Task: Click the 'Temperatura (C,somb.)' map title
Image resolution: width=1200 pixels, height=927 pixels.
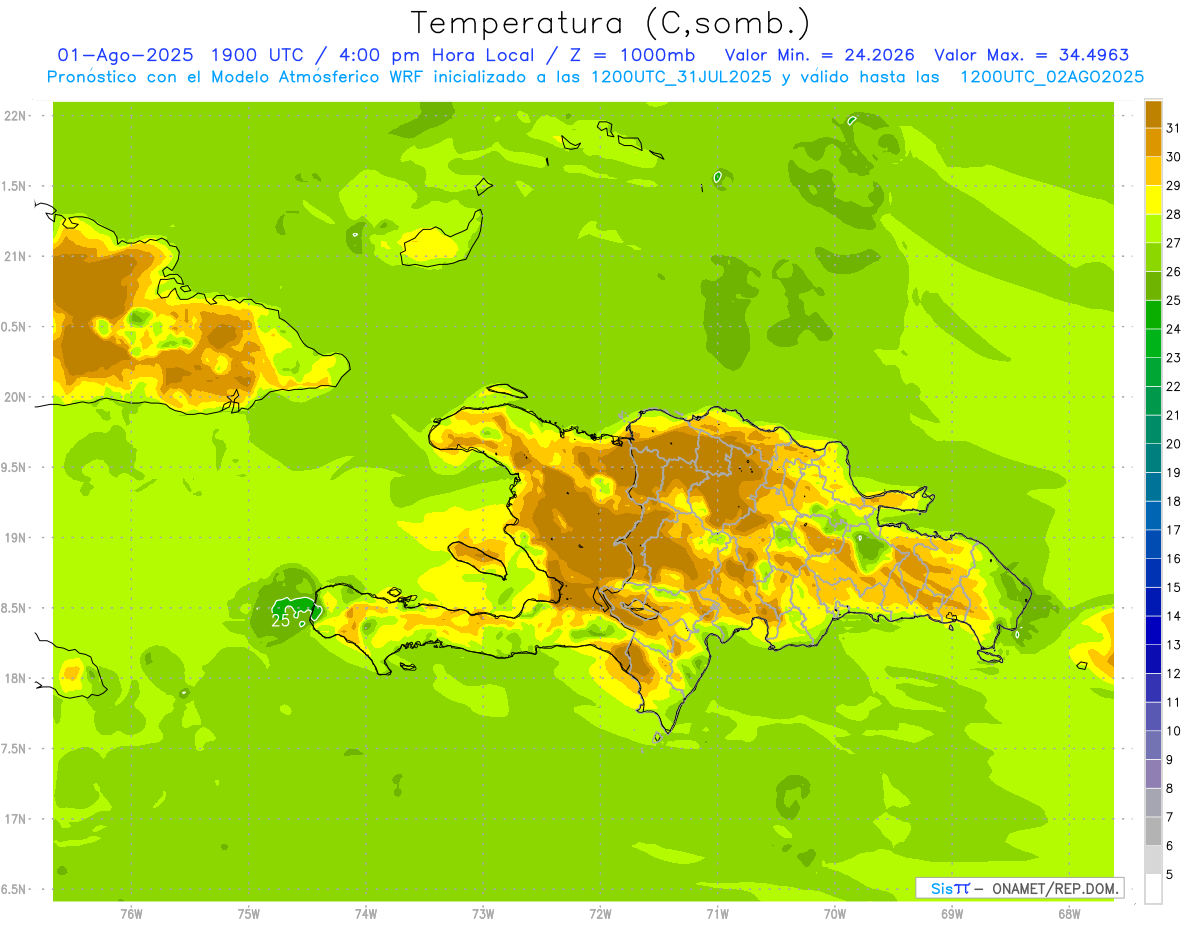Action: (610, 24)
